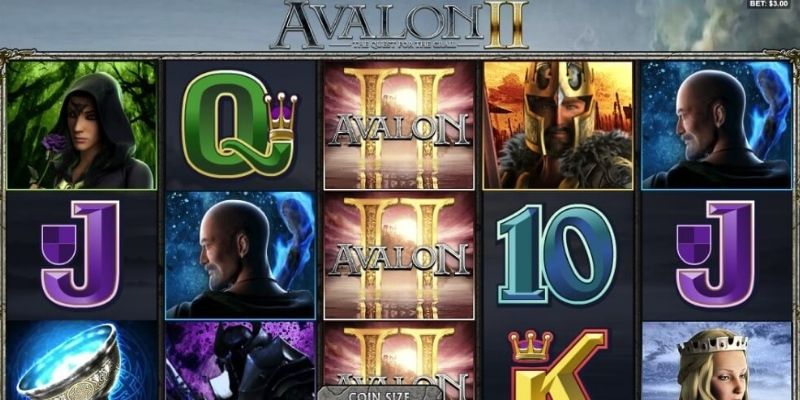
Task: Select the crowned blonde queen symbol
Action: pos(716,360)
